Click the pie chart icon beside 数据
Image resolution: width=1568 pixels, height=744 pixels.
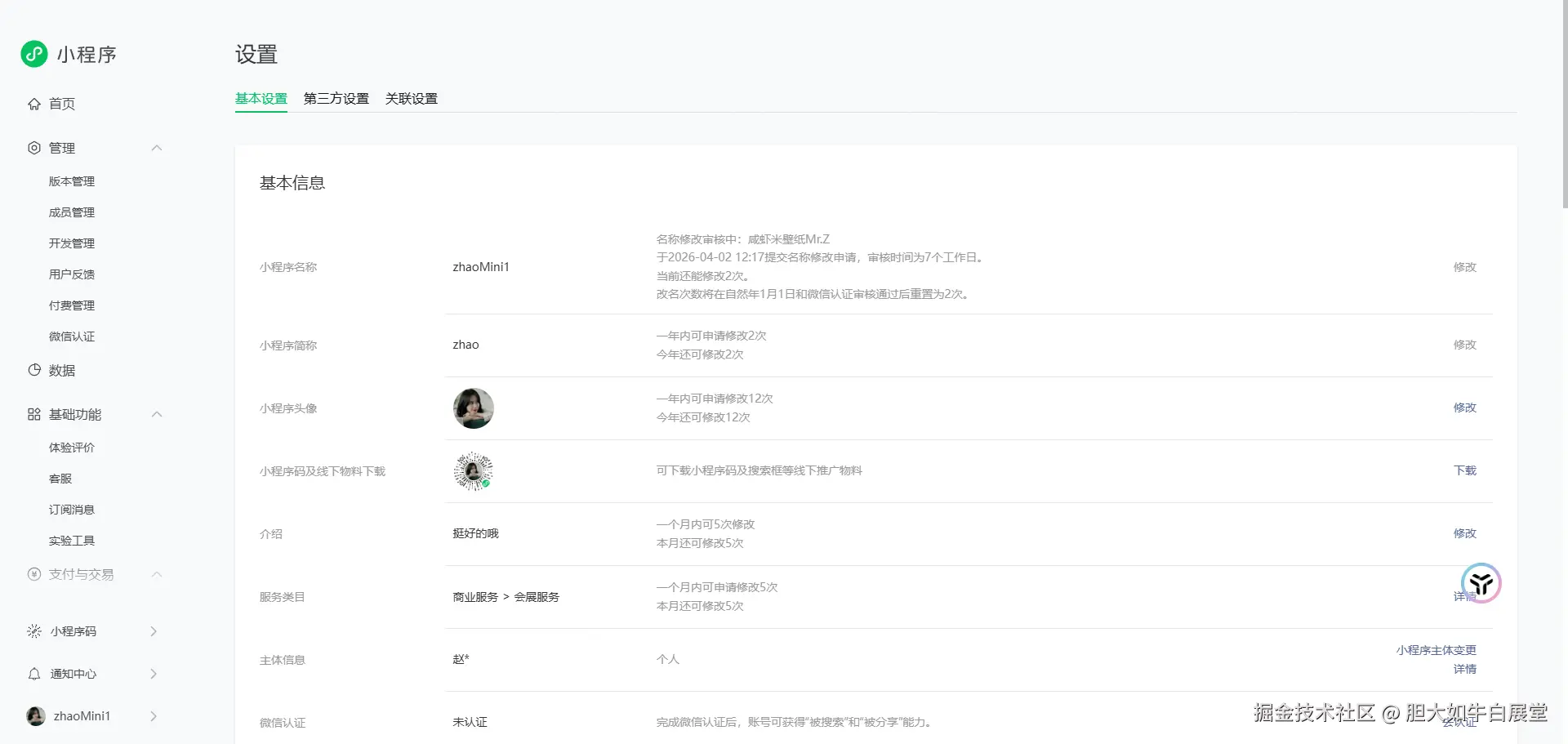tap(34, 370)
